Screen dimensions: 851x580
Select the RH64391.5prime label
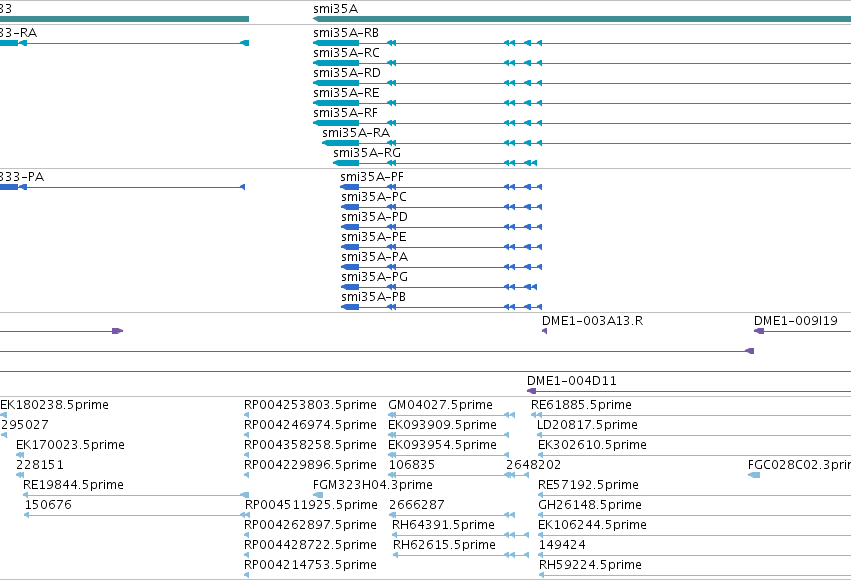443,525
